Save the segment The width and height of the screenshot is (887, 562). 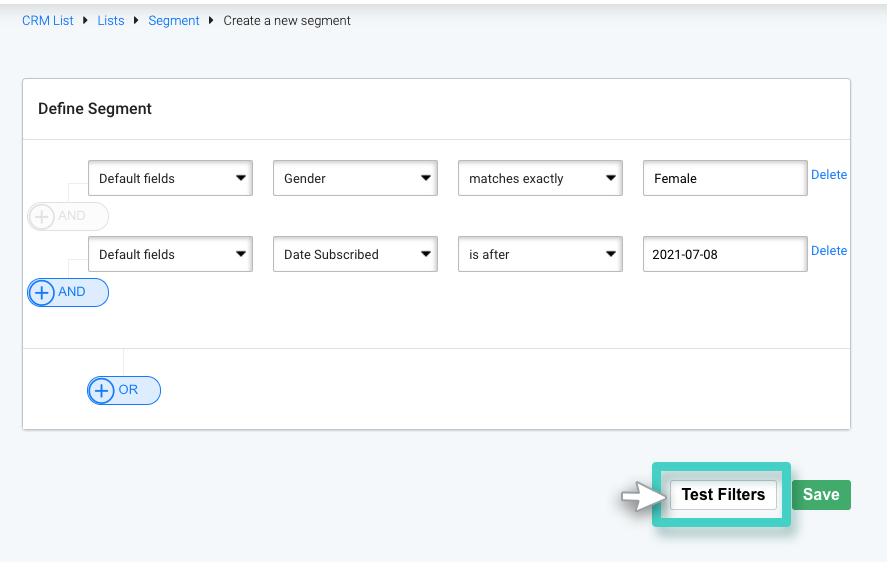pyautogui.click(x=821, y=495)
